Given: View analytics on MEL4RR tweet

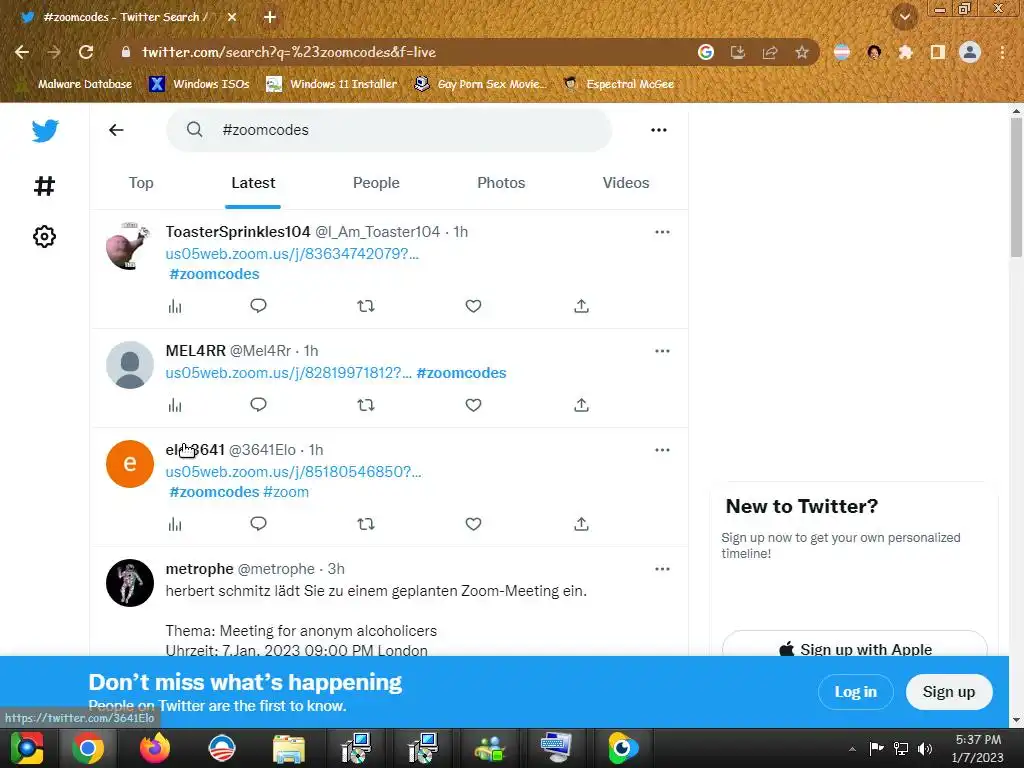Looking at the screenshot, I should [175, 406].
